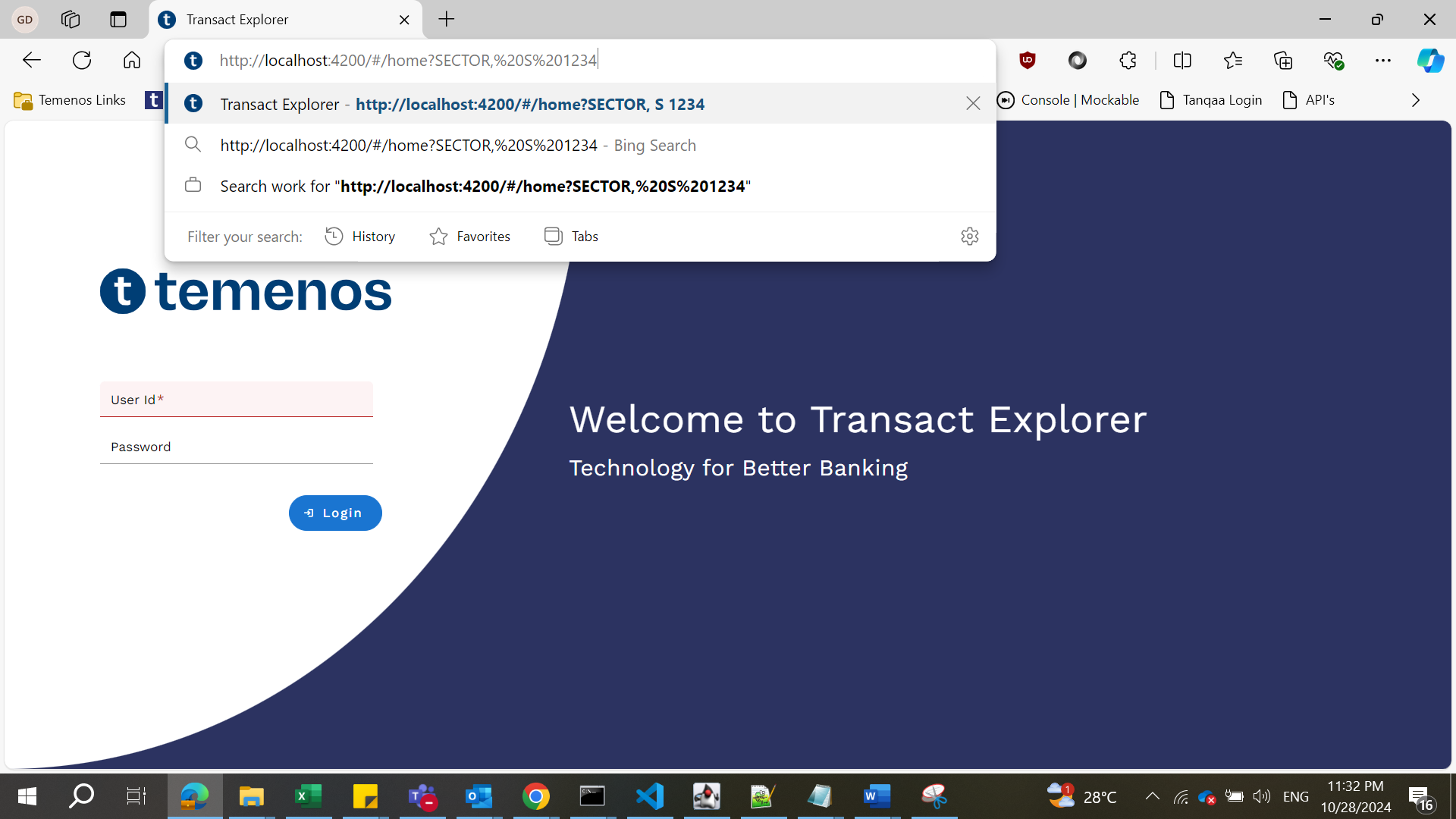Click the Login button
Viewport: 1456px width, 819px height.
click(x=335, y=513)
